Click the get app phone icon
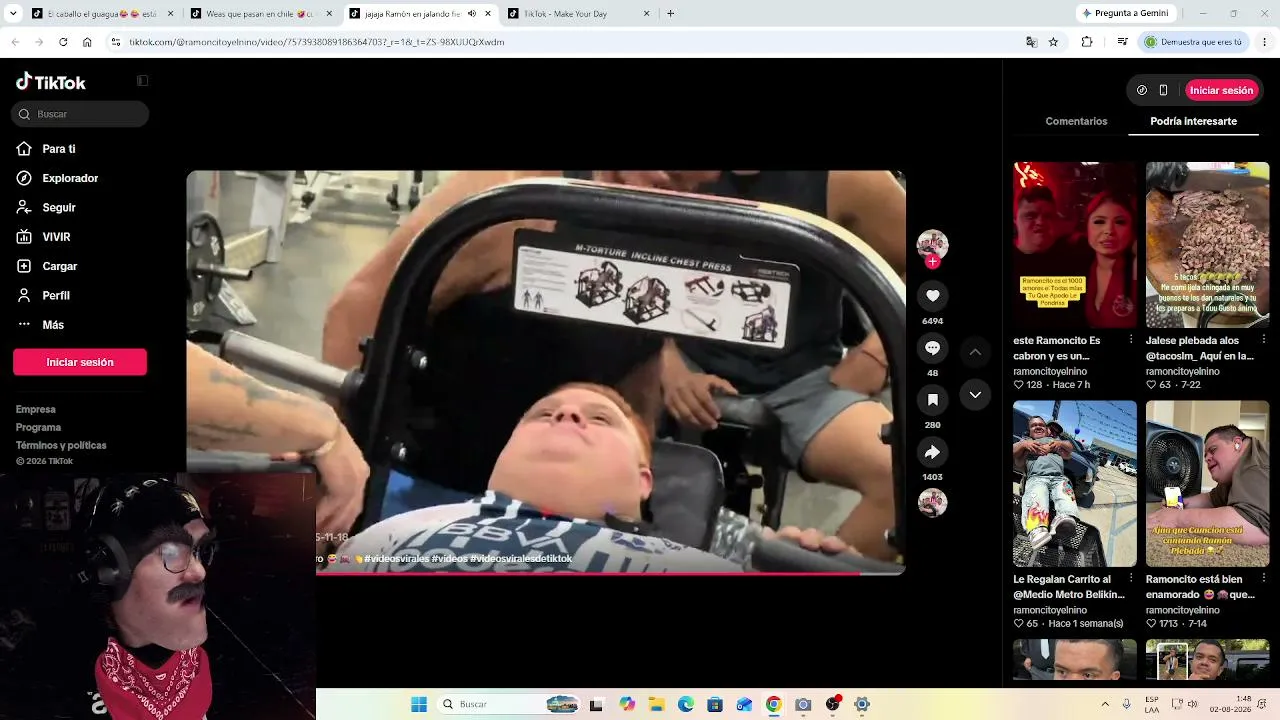 (1163, 90)
